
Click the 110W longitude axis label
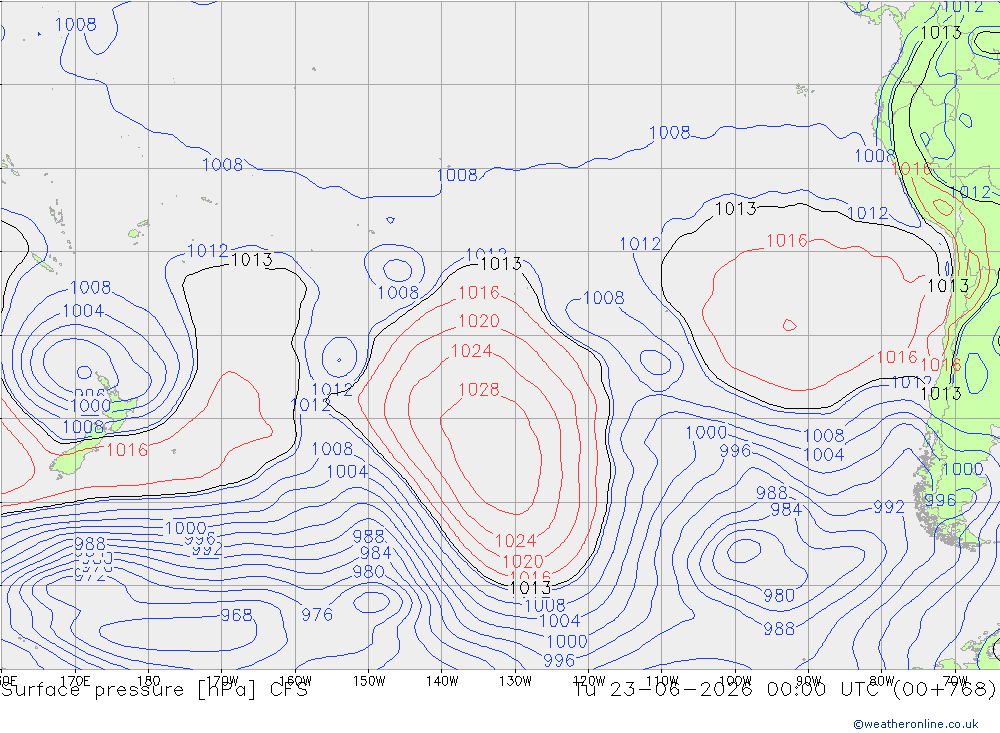tap(662, 681)
